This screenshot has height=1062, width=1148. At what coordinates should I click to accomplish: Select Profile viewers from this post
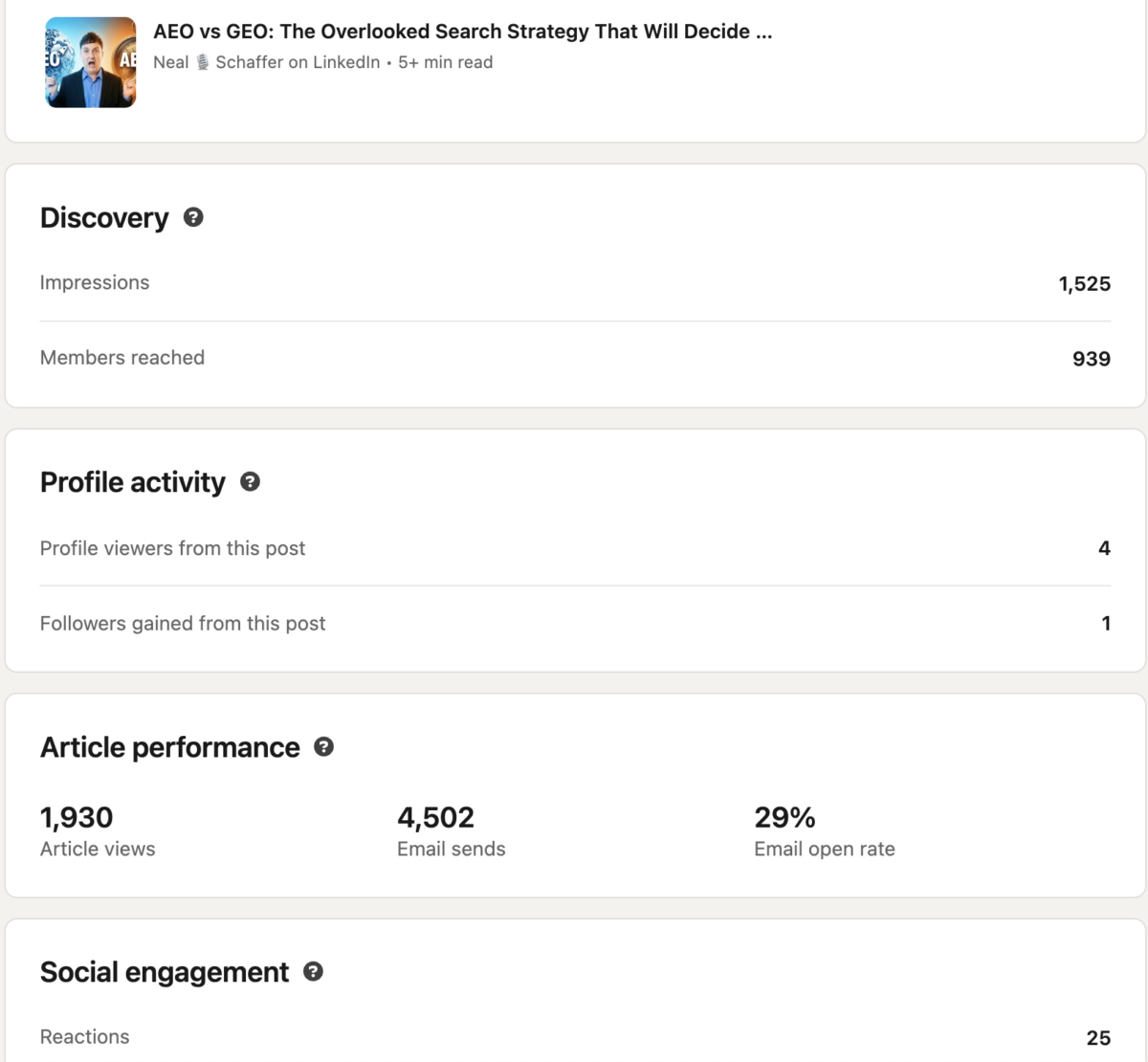(x=172, y=548)
